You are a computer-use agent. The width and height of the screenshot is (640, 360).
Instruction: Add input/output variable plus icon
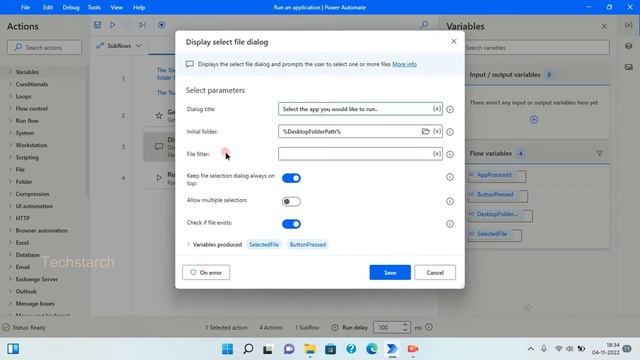(534, 120)
